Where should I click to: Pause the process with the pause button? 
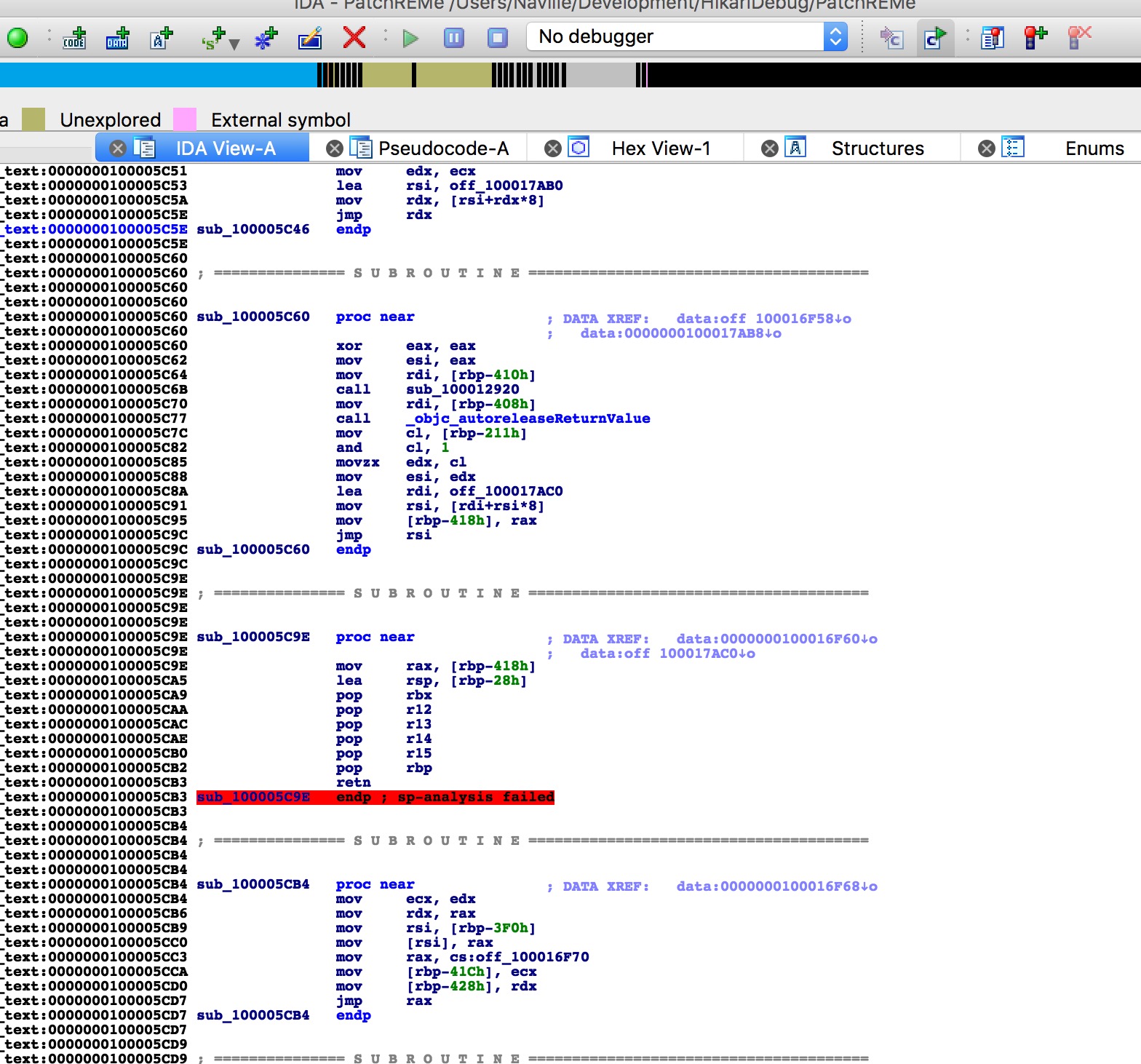tap(454, 38)
